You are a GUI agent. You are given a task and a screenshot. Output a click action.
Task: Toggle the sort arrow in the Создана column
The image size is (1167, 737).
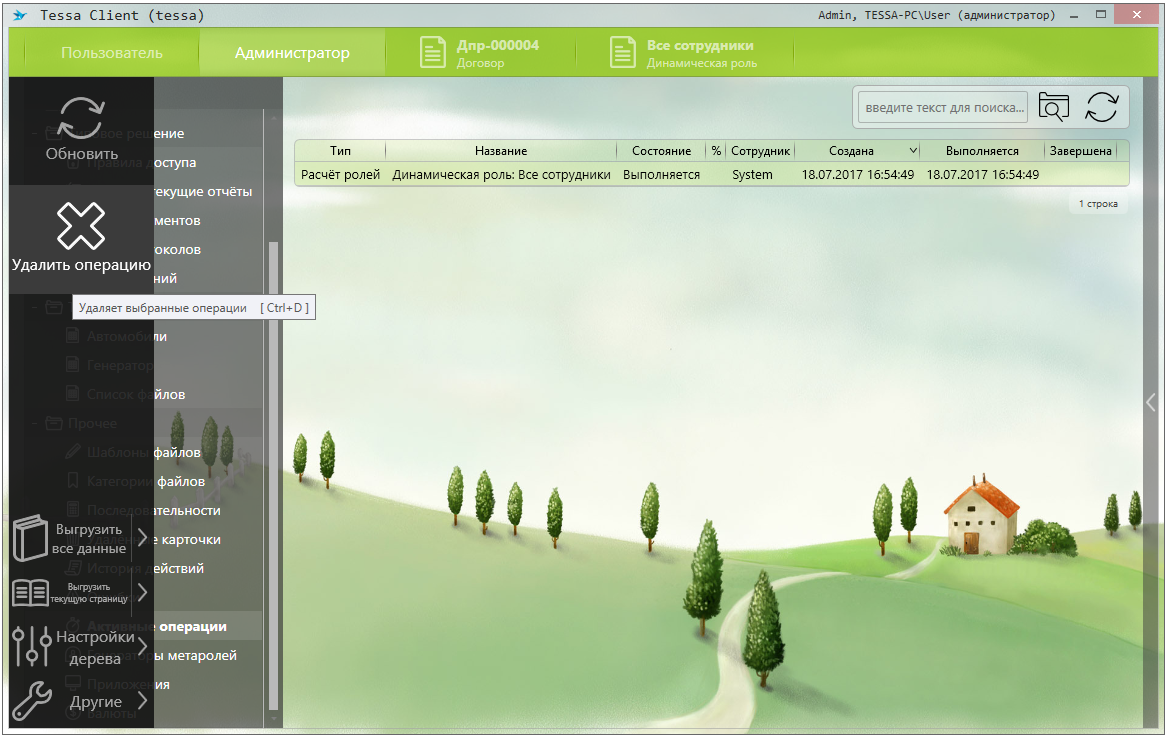(x=913, y=150)
